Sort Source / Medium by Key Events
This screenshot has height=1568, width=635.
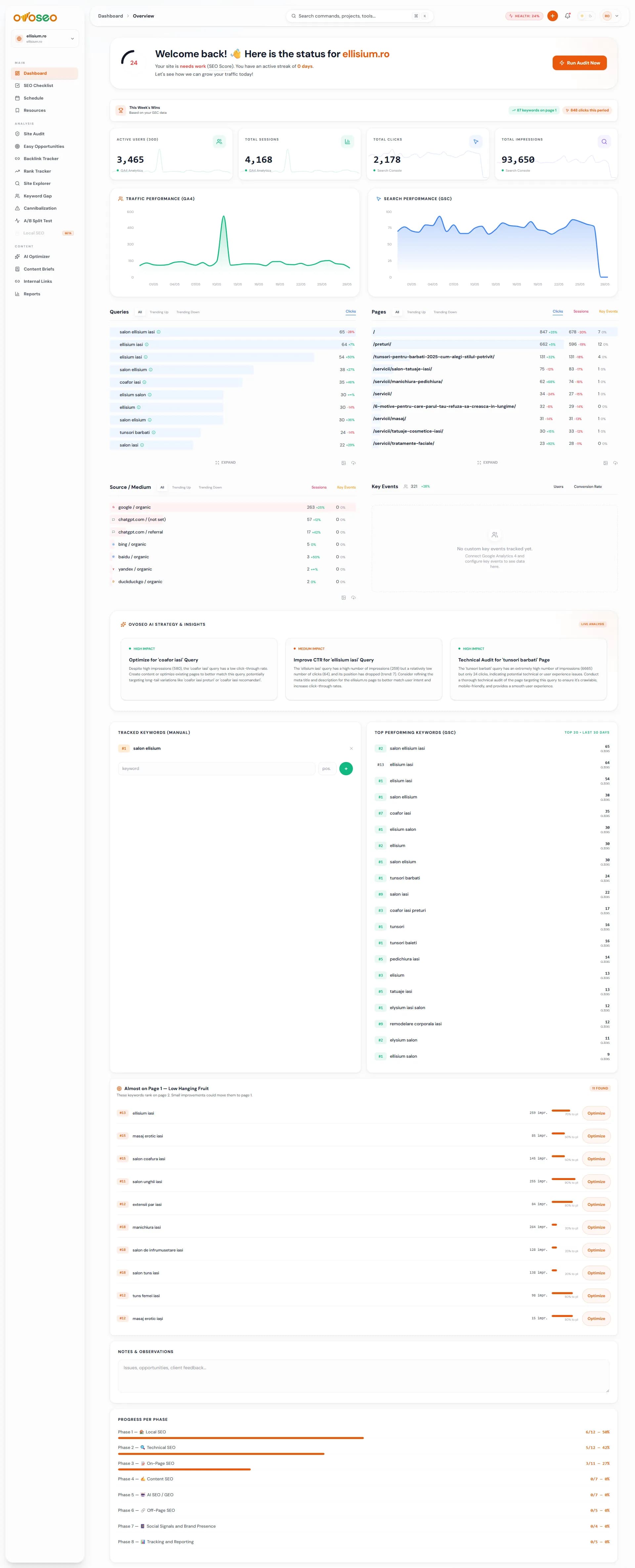[346, 487]
